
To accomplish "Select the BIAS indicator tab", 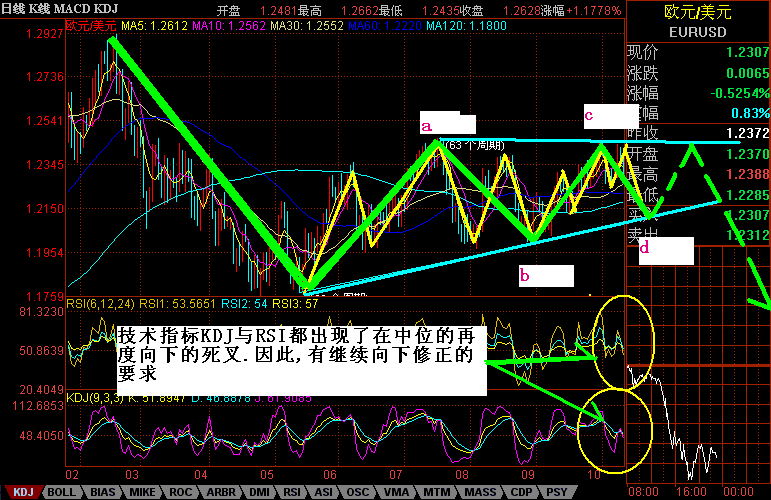I will click(x=104, y=492).
